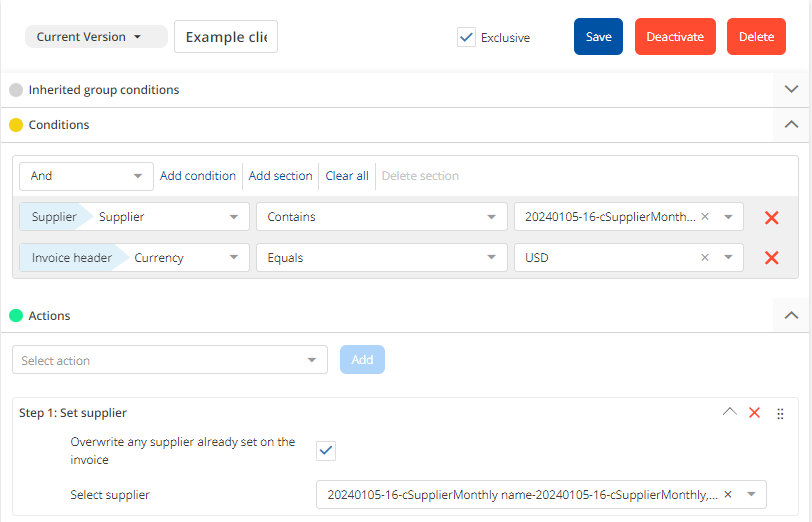Expand Inherited group conditions section
Viewport: 812px width, 522px height.
pyautogui.click(x=791, y=90)
